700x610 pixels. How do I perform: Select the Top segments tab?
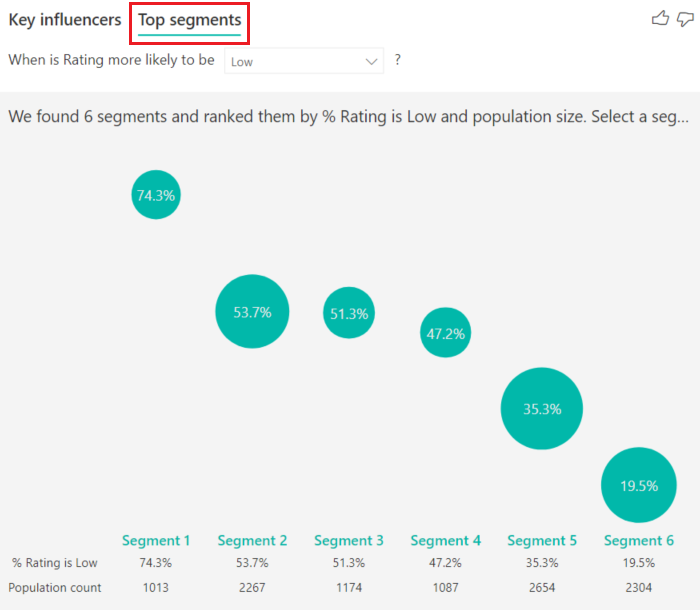189,20
